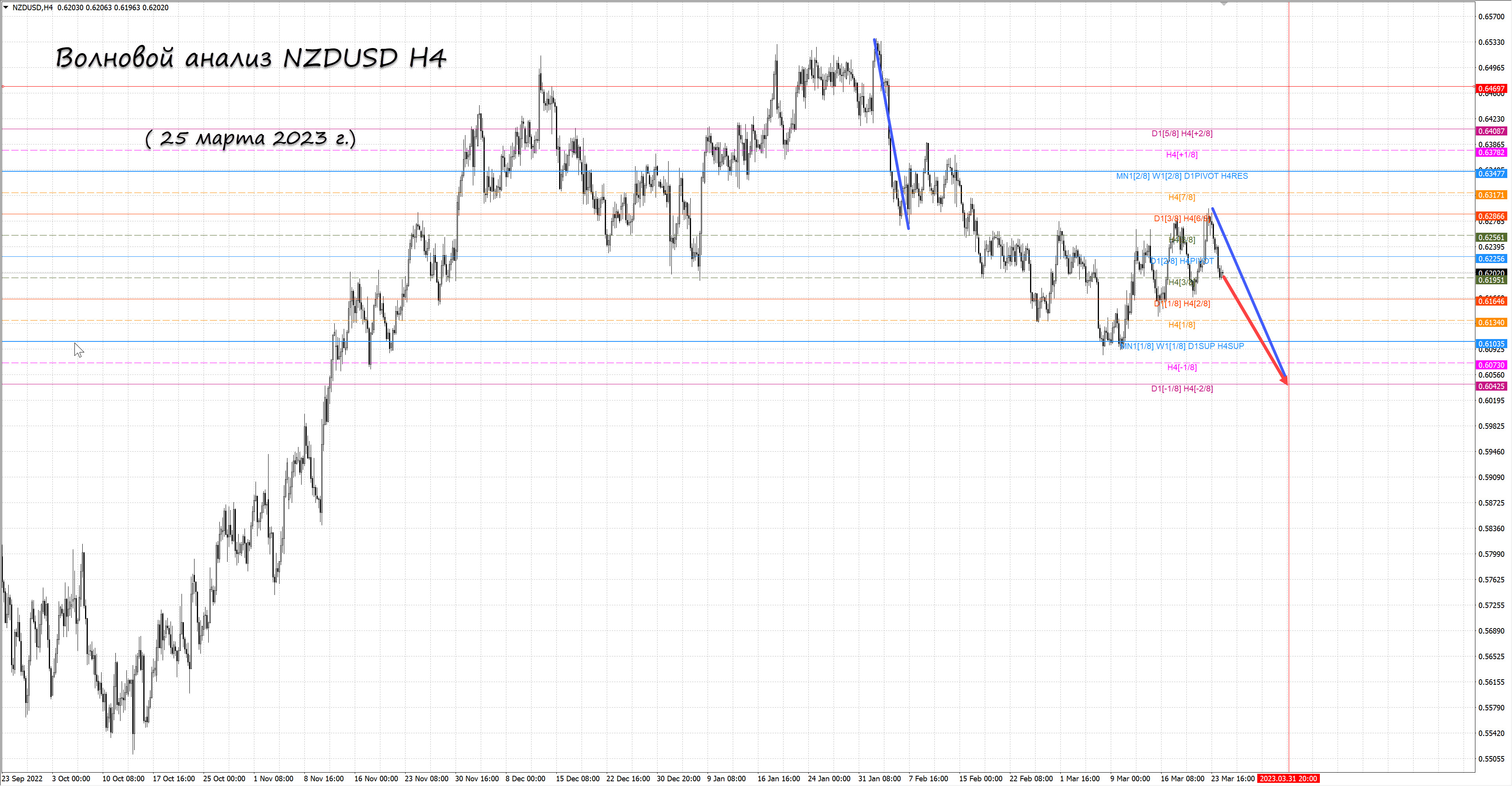The height and width of the screenshot is (786, 1512).
Task: Click the magenta 0.60730 price tag
Action: (1491, 365)
